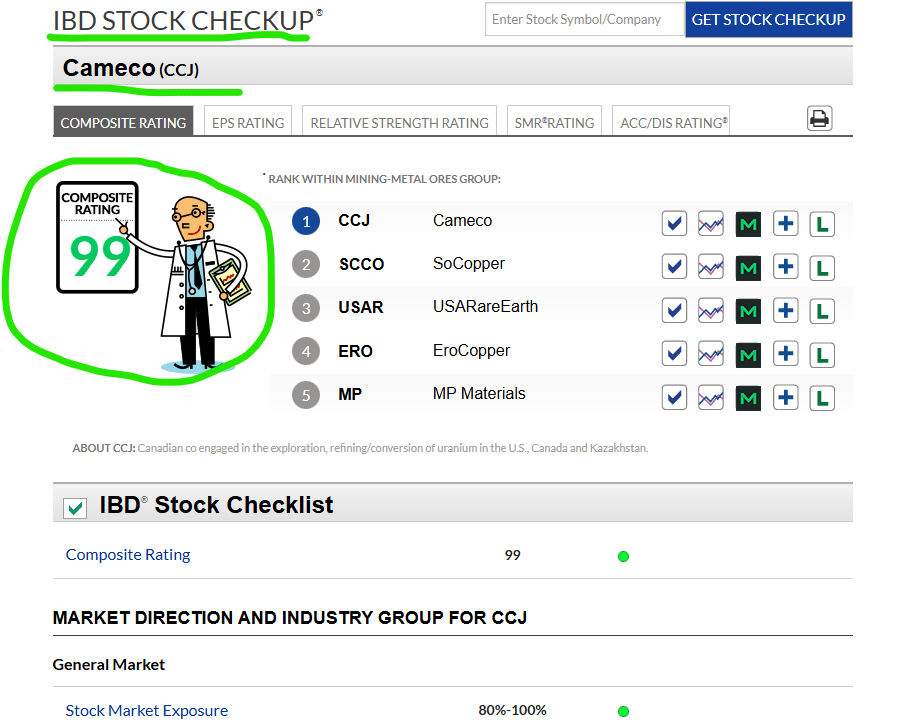
Task: Open the Relative Strength Rating tab
Action: 399,121
